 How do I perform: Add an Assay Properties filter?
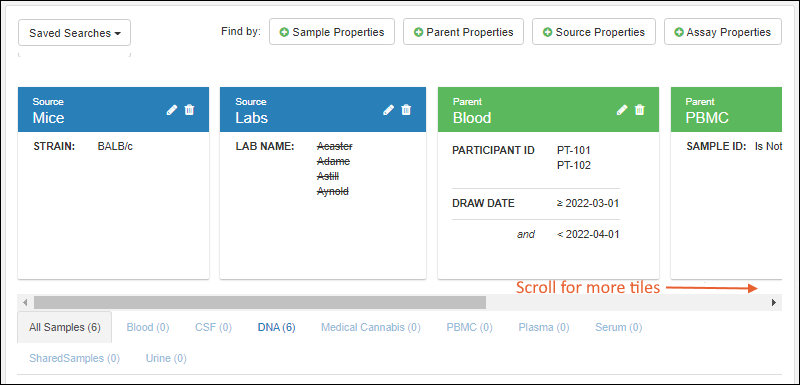point(722,32)
